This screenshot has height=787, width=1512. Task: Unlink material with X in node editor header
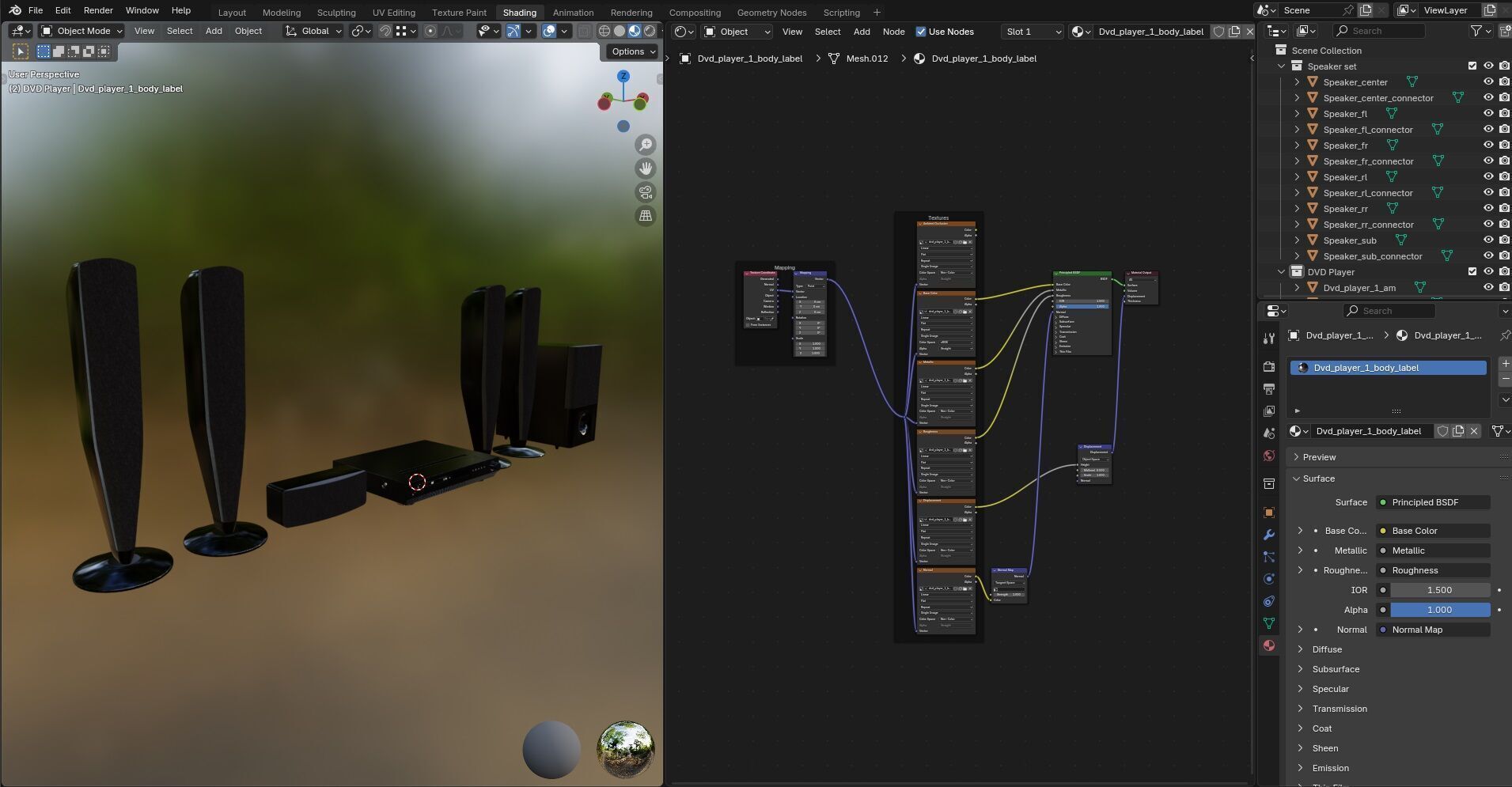click(x=1249, y=32)
